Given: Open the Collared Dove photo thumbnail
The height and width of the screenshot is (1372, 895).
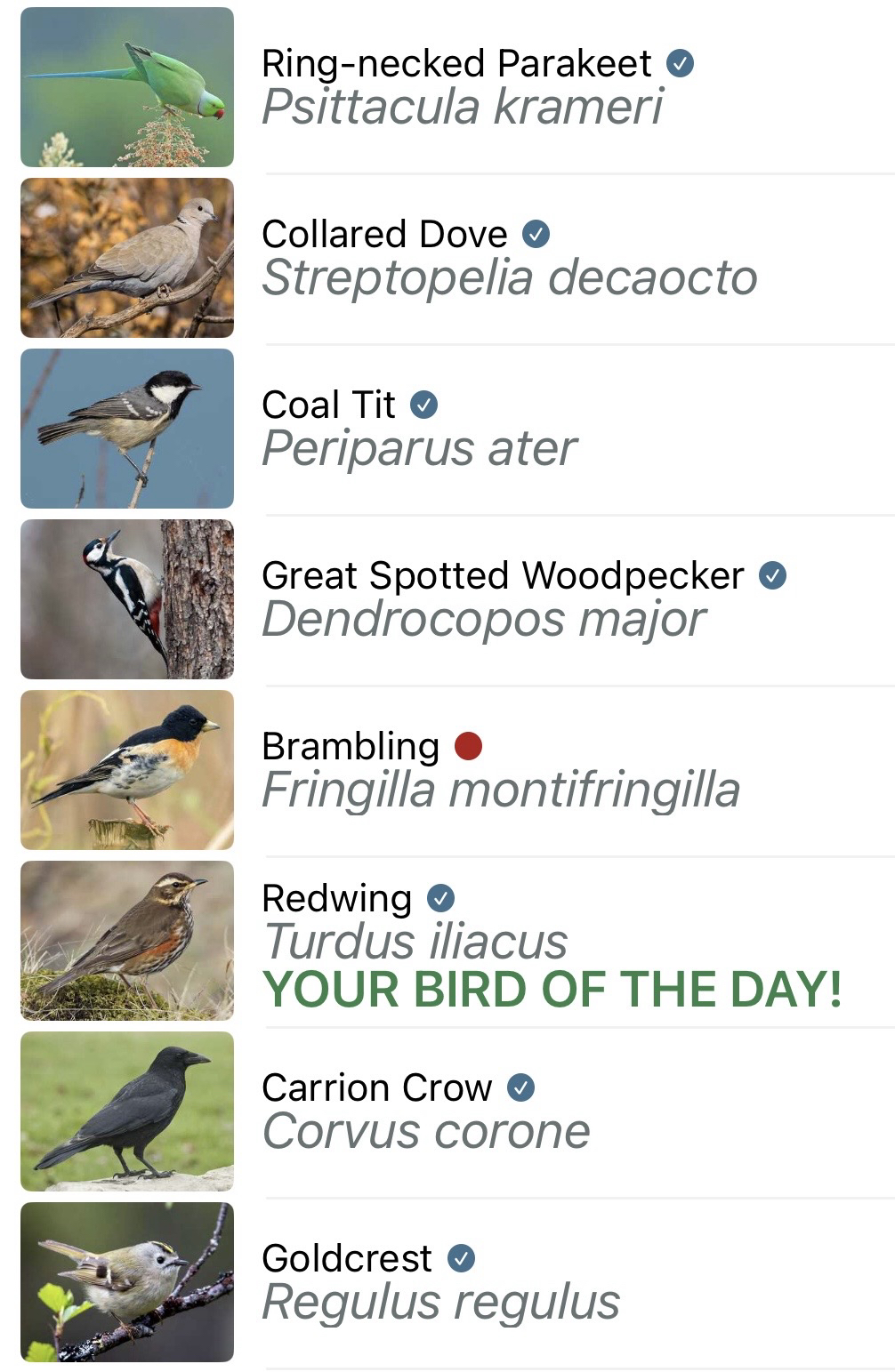Looking at the screenshot, I should point(127,258).
